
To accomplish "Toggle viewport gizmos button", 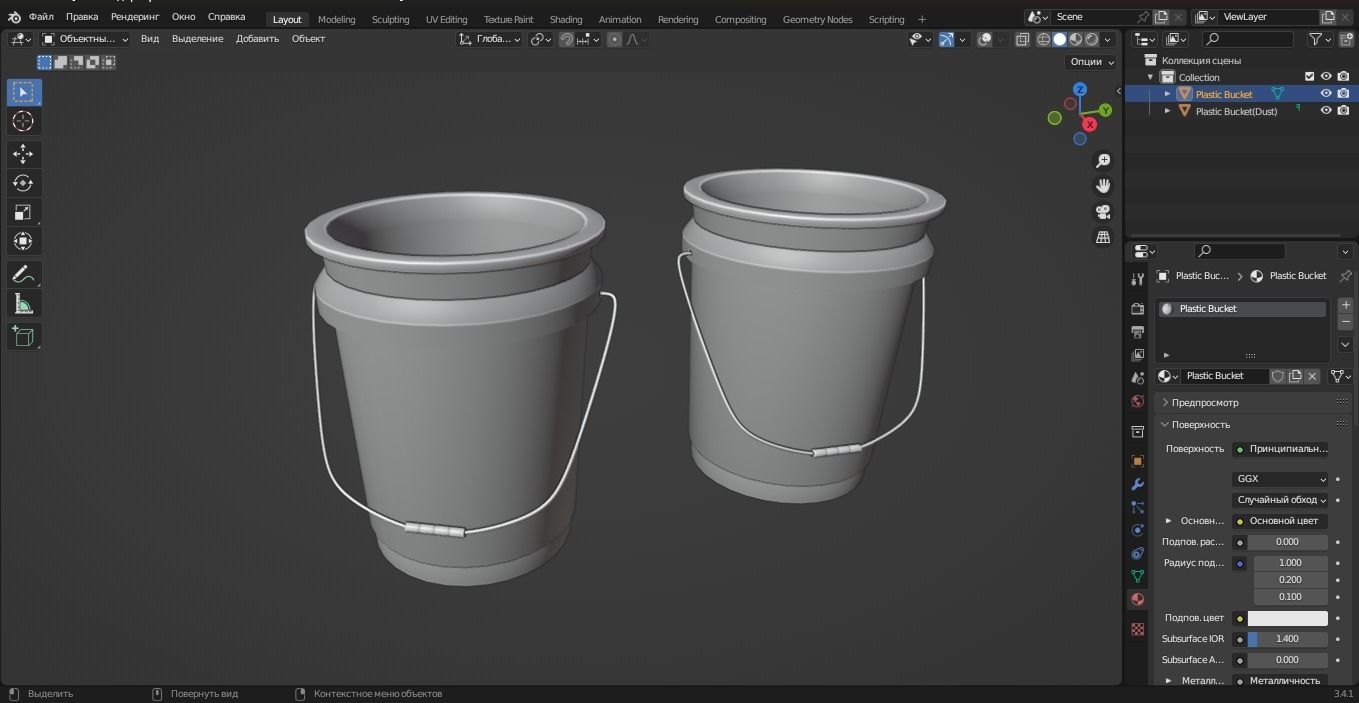I will coord(945,39).
